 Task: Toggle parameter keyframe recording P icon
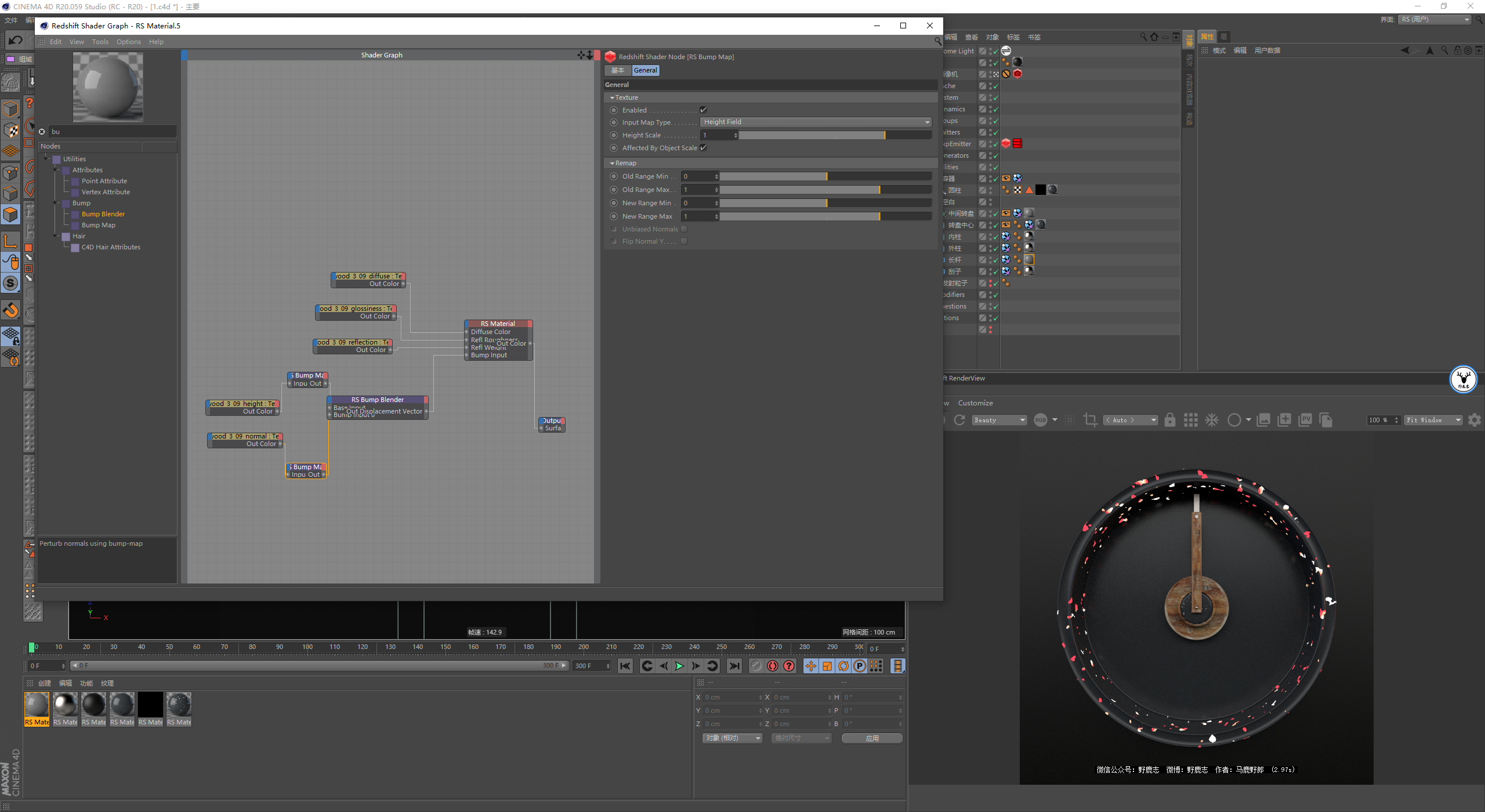click(860, 666)
